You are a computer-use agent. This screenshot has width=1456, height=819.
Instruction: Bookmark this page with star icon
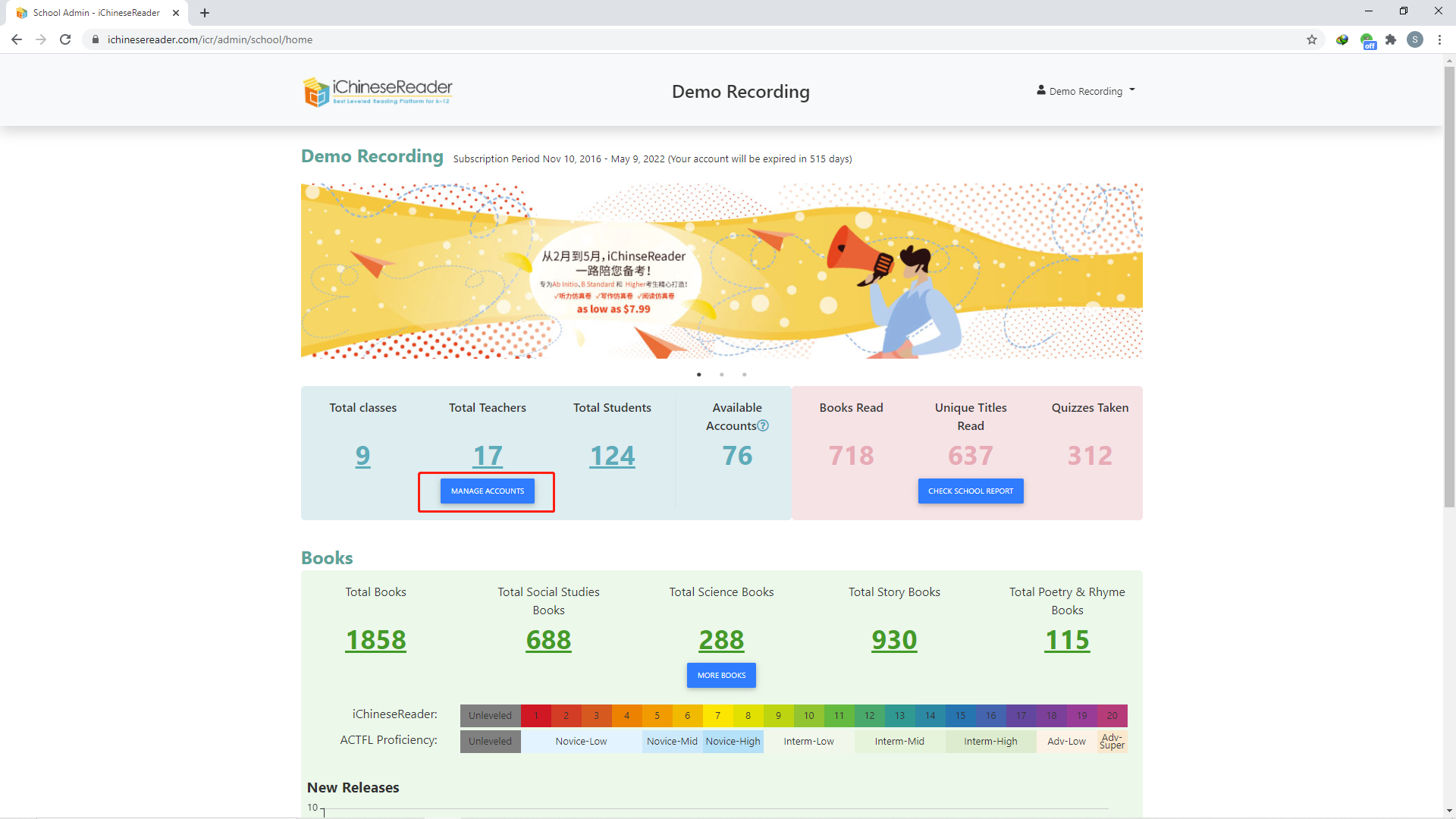click(x=1312, y=39)
